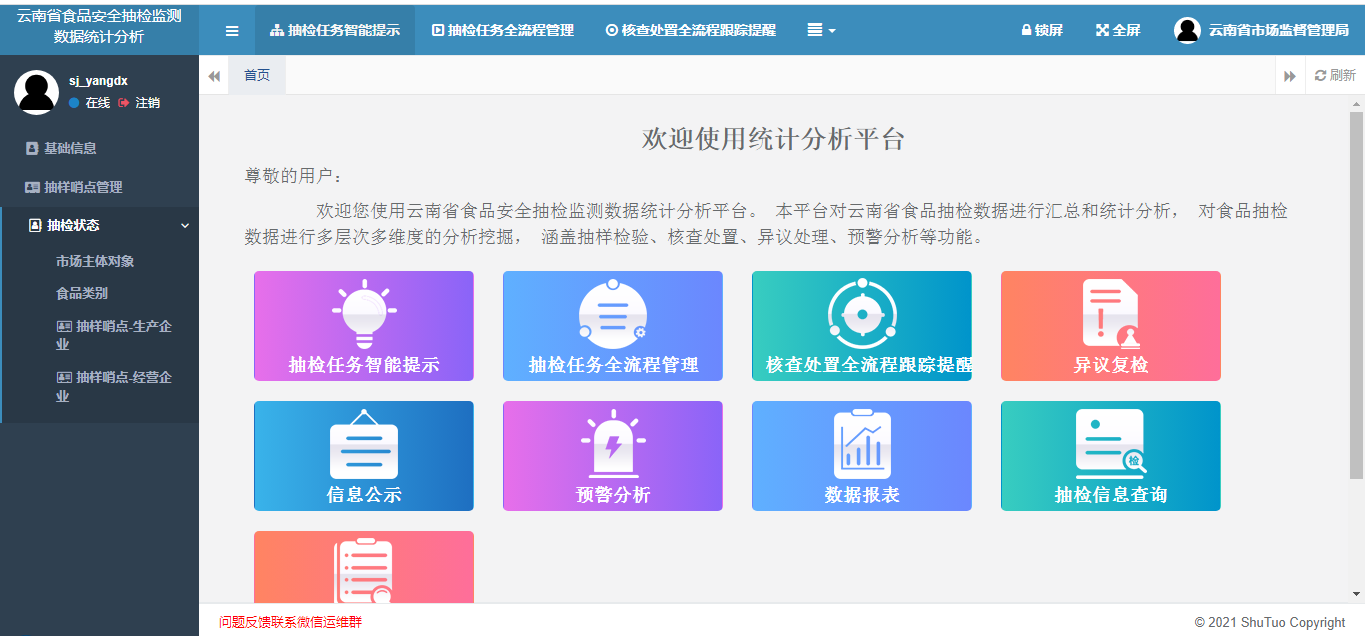The width and height of the screenshot is (1365, 636).
Task: Open 抽检信息查询 search card
Action: point(1111,456)
